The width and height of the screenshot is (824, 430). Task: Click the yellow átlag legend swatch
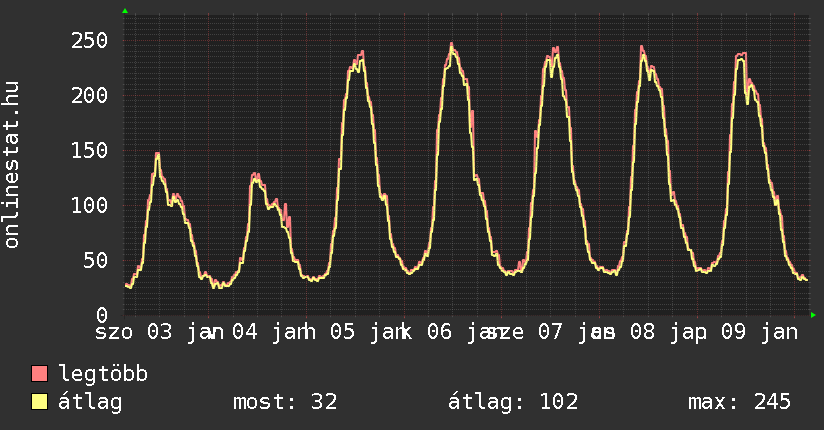[40, 402]
